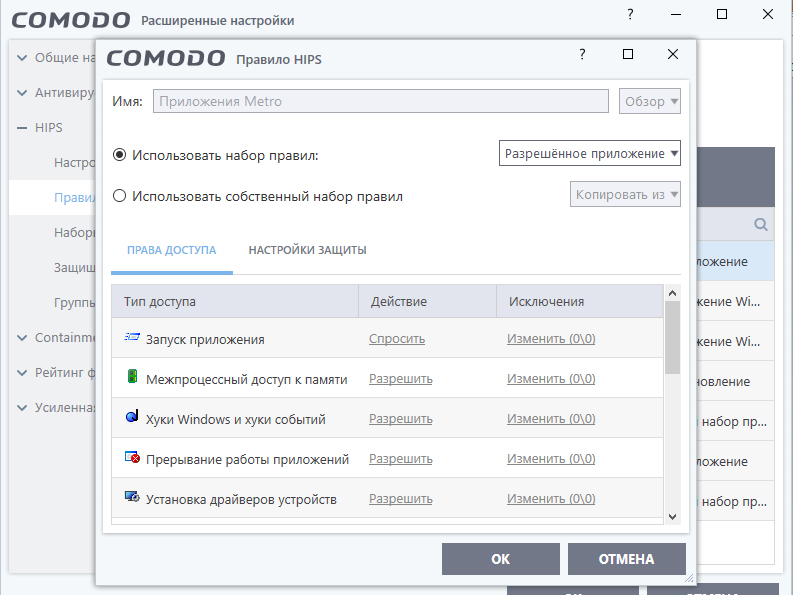Click the application termination row icon
Viewport: 793px width, 595px height.
pos(132,457)
